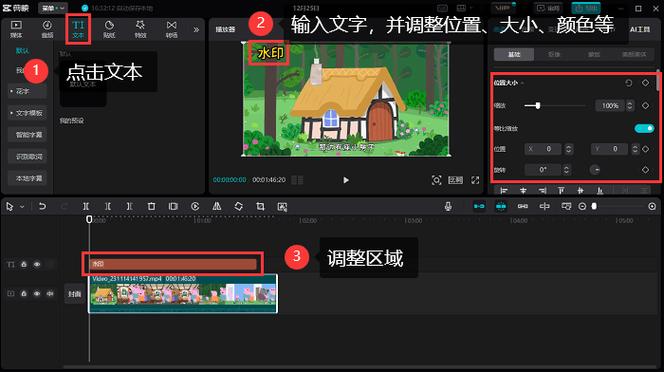The height and width of the screenshot is (372, 664).
Task: Reverse the clip playback
Action: [195, 206]
